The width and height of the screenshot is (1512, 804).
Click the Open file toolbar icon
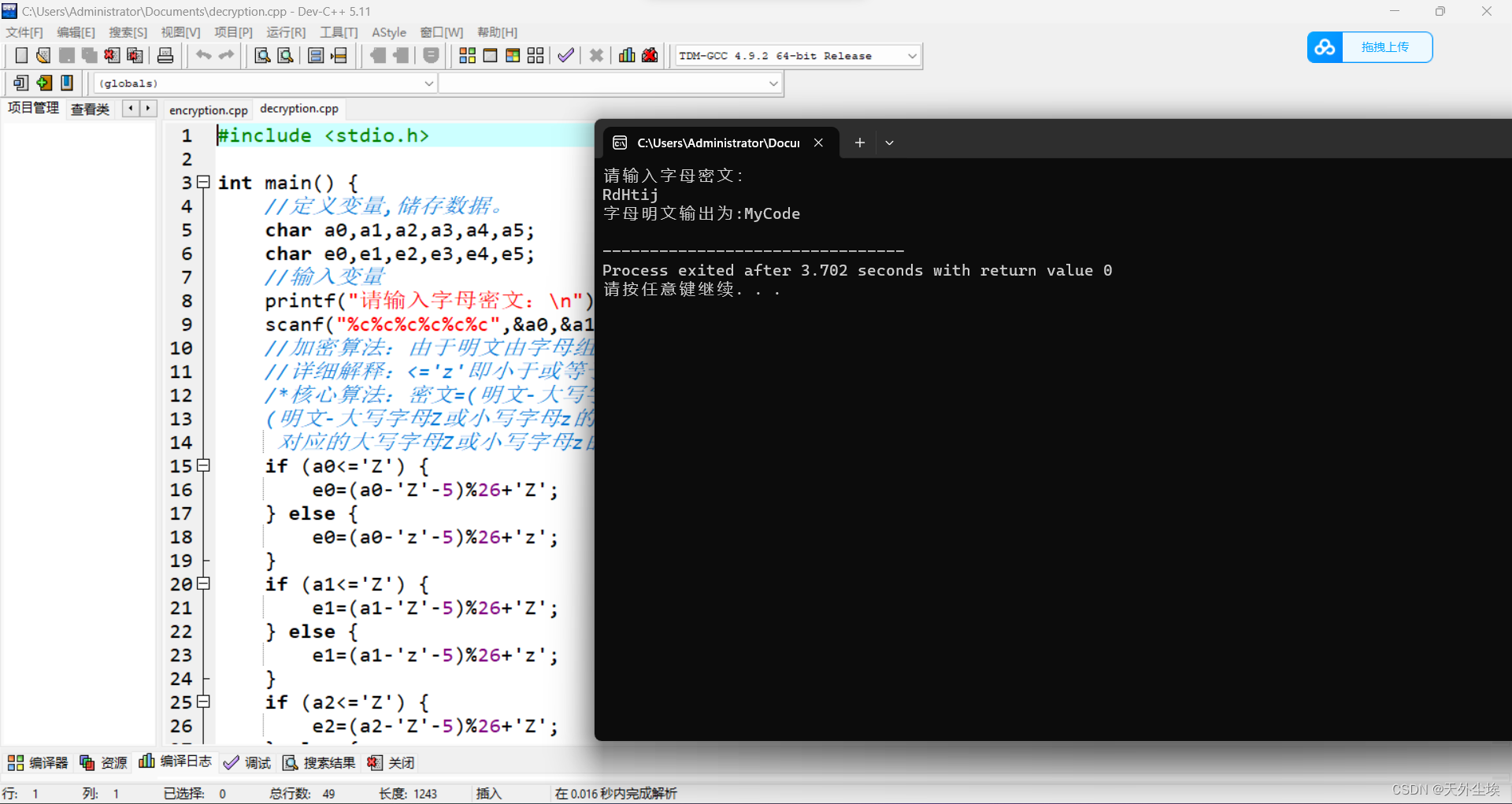[43, 55]
